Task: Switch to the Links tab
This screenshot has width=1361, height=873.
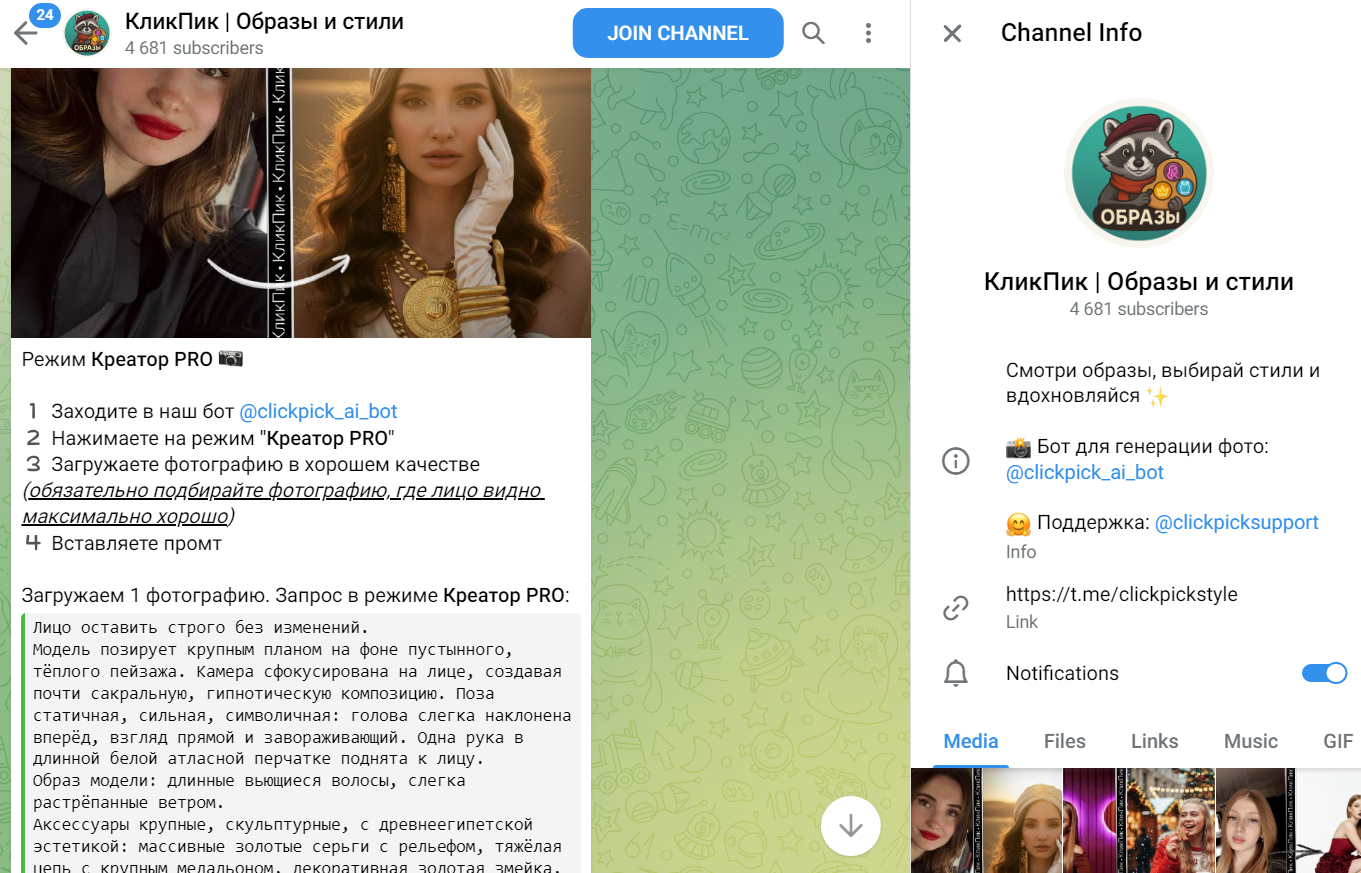Action: point(1154,741)
